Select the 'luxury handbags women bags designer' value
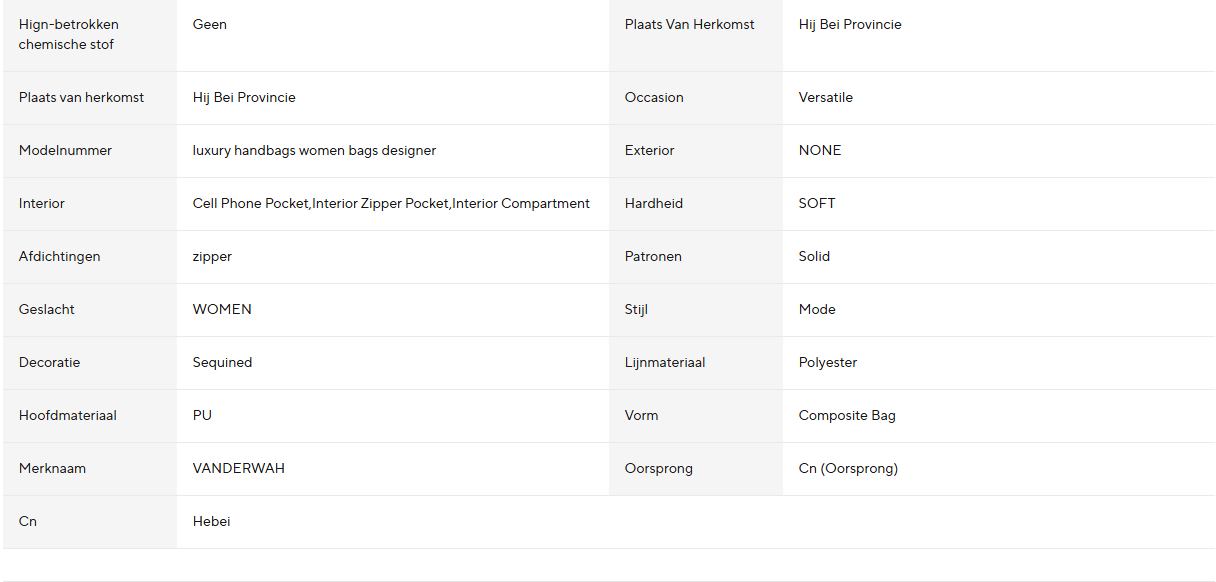The height and width of the screenshot is (582, 1216). pyautogui.click(x=314, y=151)
